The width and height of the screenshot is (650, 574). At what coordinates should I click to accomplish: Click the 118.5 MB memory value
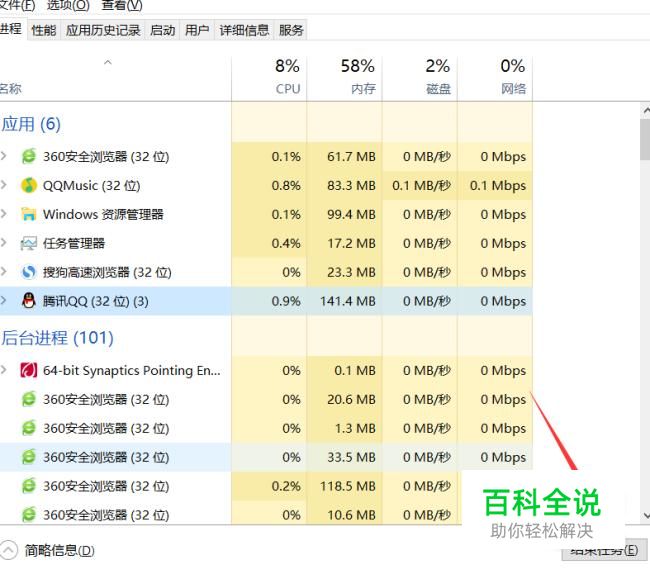pyautogui.click(x=347, y=486)
